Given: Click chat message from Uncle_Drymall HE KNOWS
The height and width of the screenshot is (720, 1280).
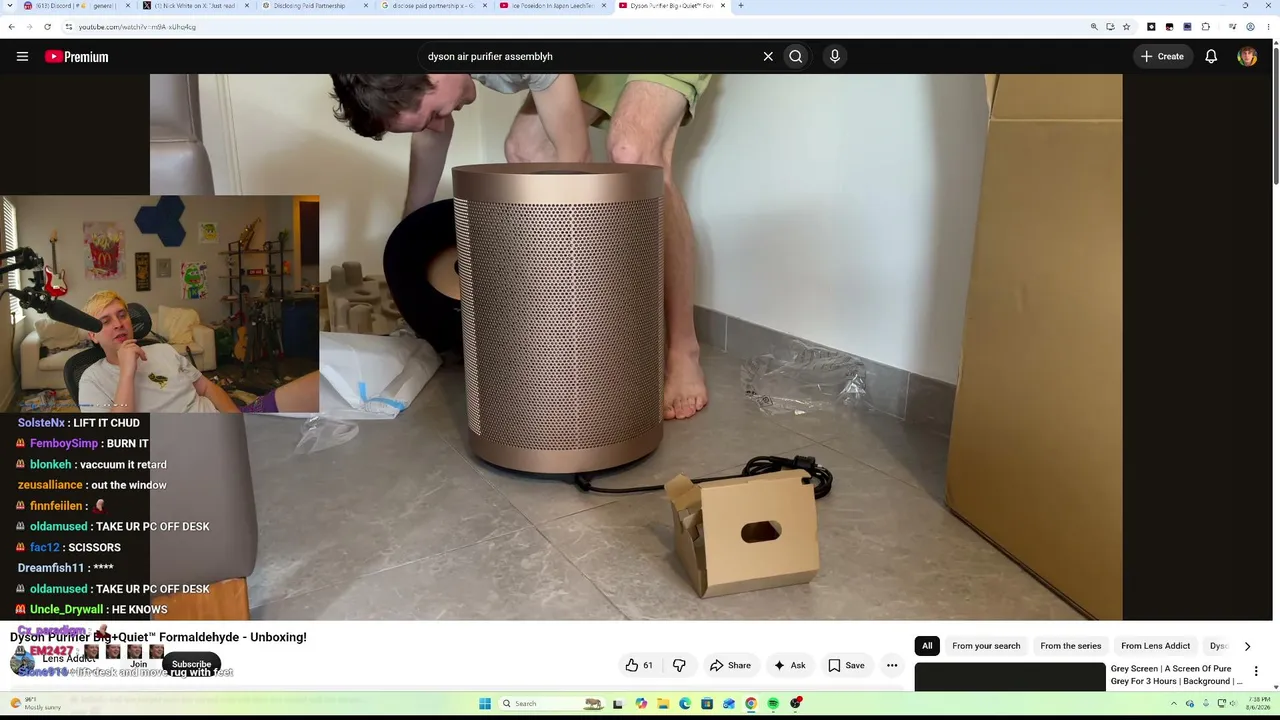Looking at the screenshot, I should click(x=91, y=609).
